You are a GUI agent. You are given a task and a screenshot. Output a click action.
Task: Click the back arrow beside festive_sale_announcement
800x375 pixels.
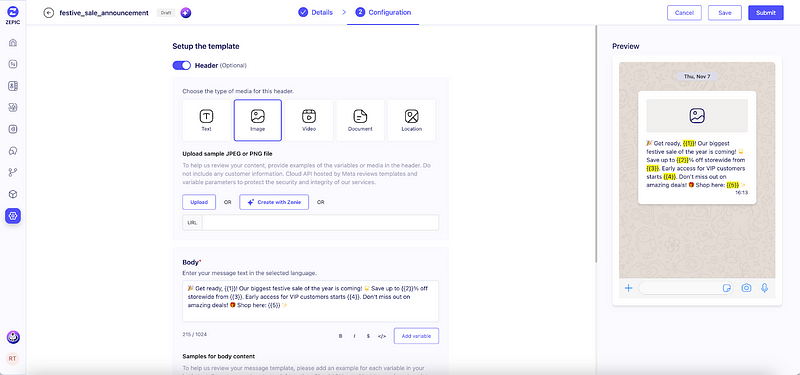[48, 13]
